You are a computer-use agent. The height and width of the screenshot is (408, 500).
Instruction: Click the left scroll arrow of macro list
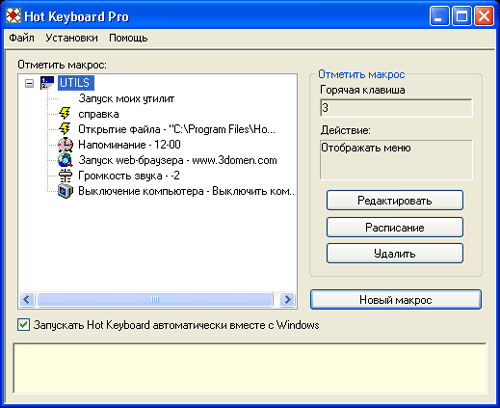click(x=27, y=299)
